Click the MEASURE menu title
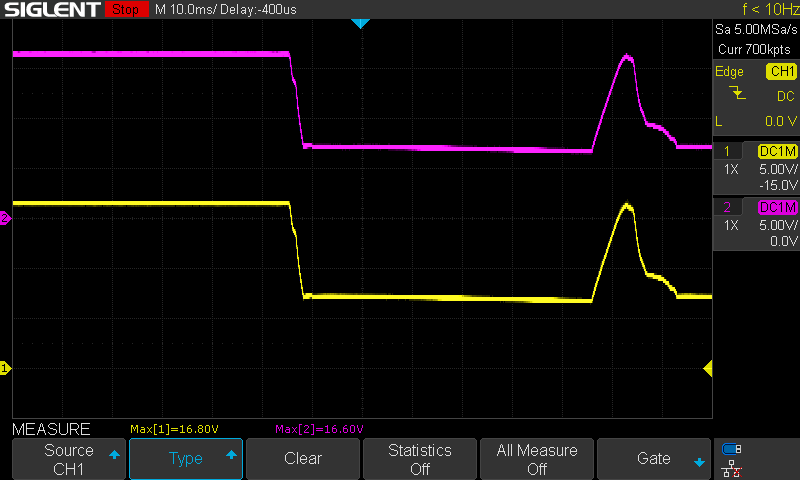This screenshot has height=480, width=800. (x=51, y=429)
